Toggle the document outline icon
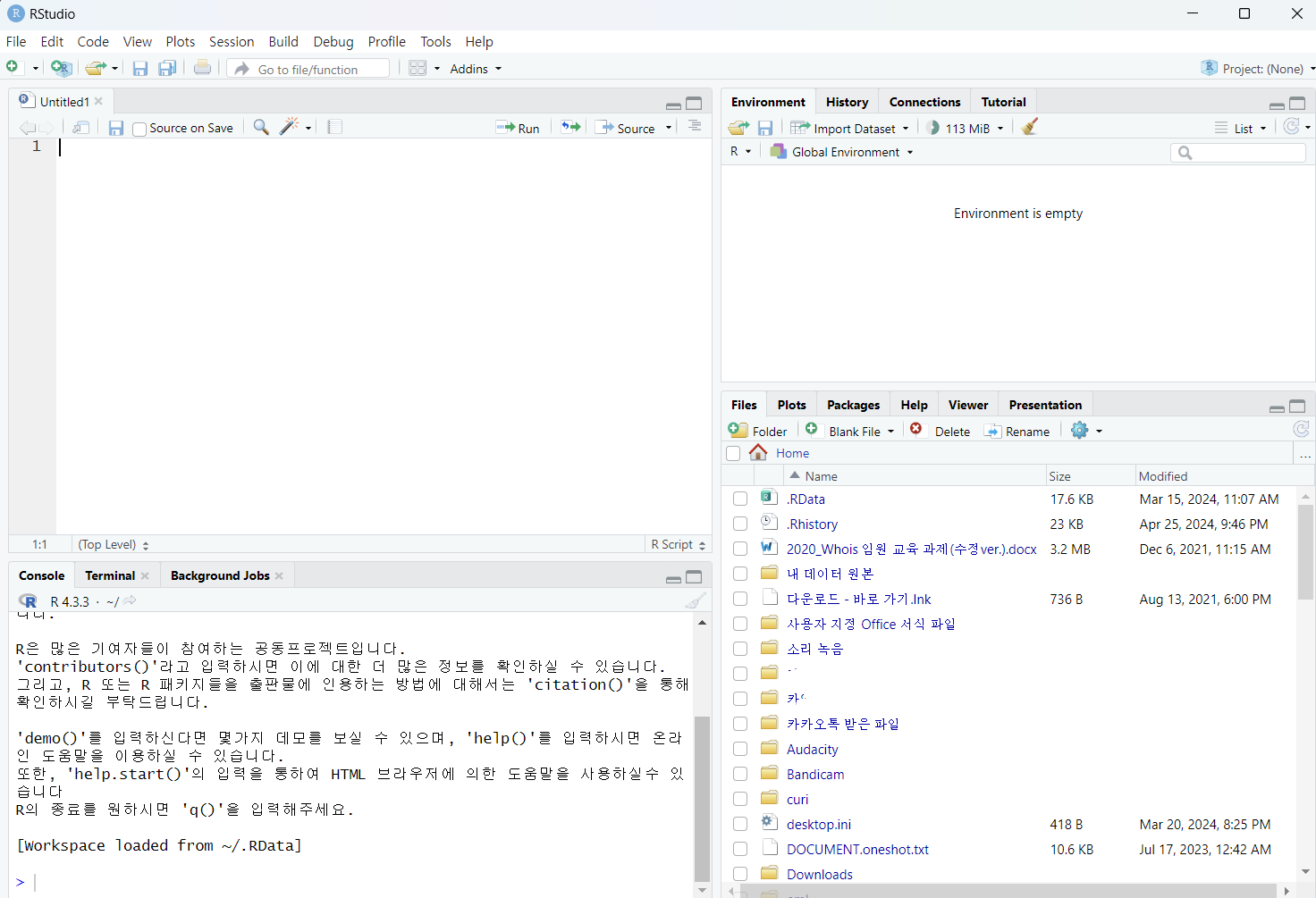This screenshot has height=898, width=1316. coord(695,127)
